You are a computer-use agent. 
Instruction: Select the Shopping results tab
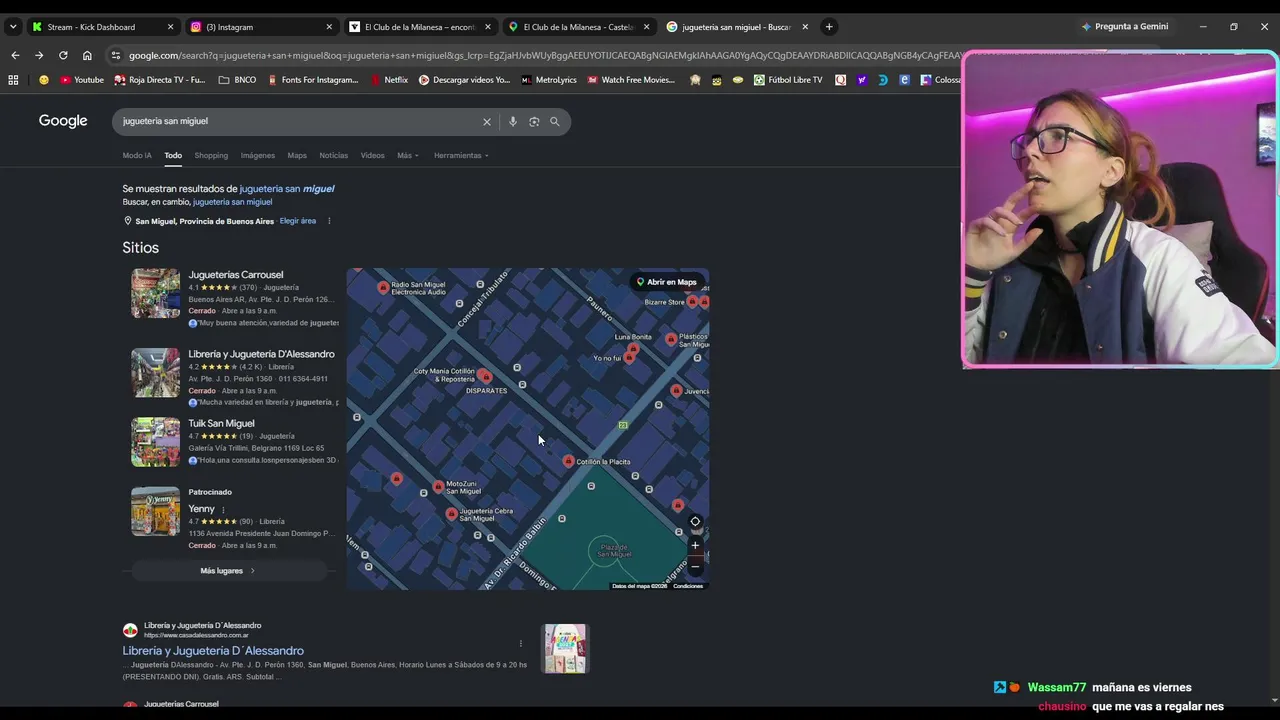coord(211,155)
